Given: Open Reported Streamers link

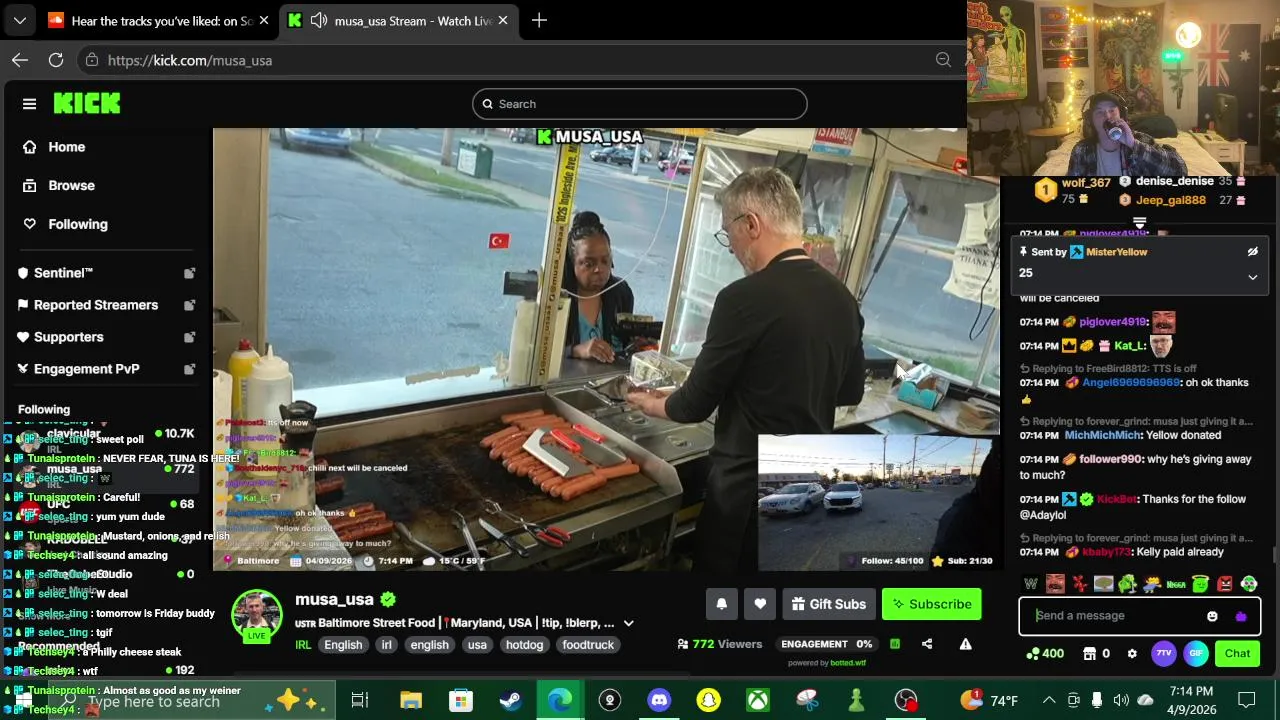Looking at the screenshot, I should click(106, 305).
